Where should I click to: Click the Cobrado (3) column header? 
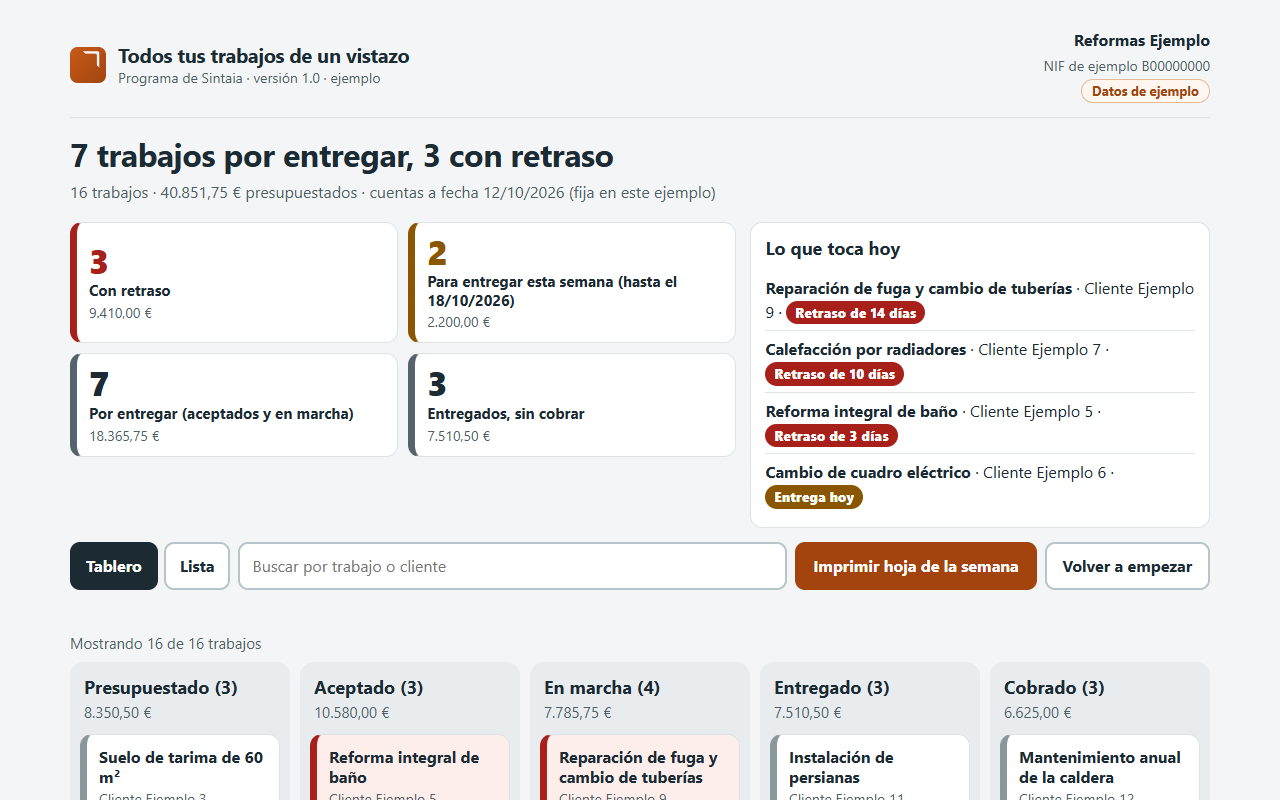point(1055,688)
